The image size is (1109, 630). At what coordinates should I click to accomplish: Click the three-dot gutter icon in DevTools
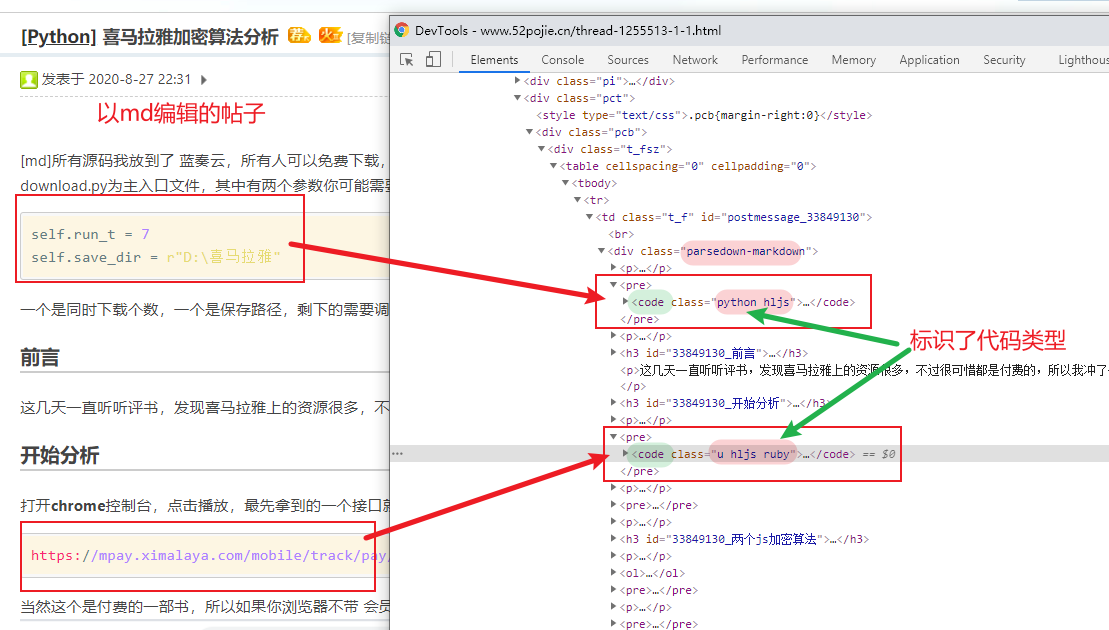pyautogui.click(x=397, y=453)
